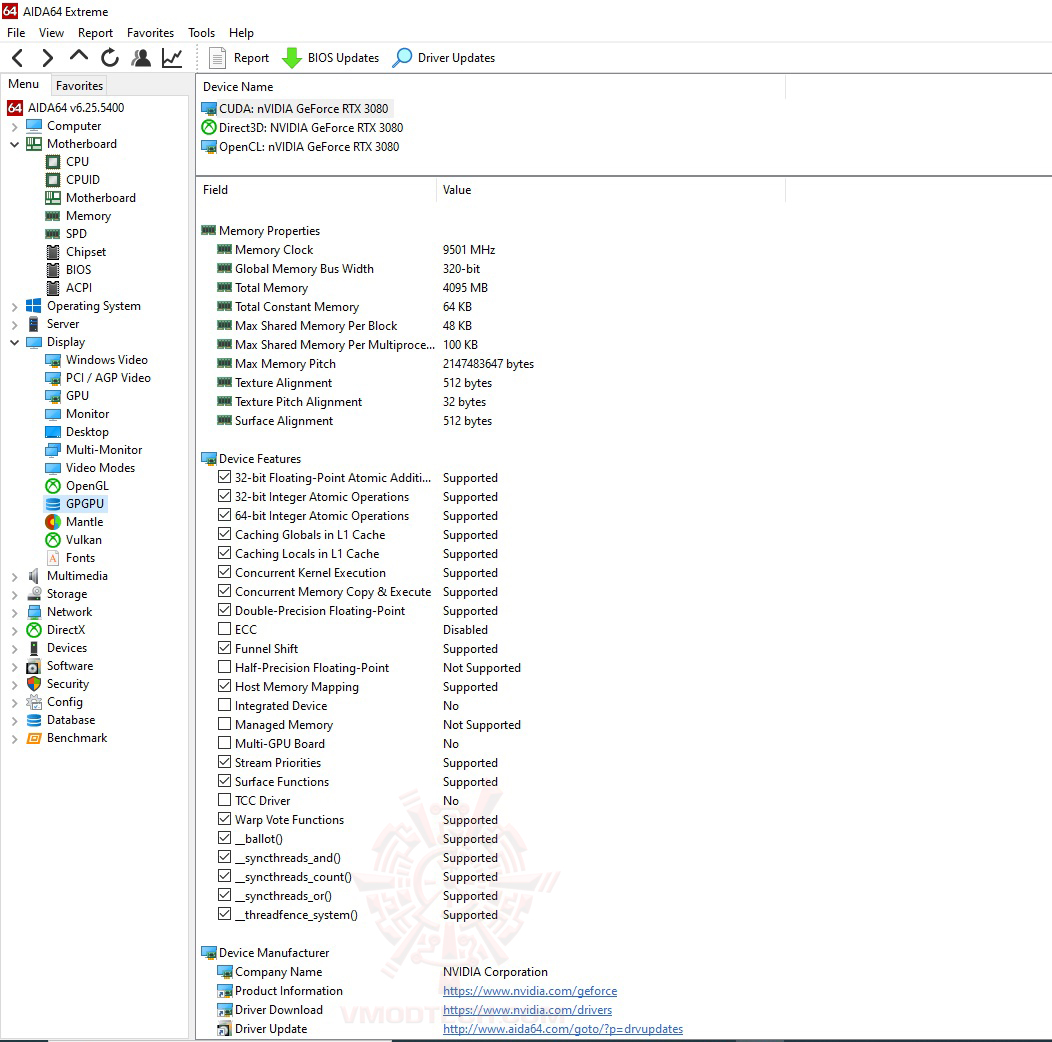1052x1042 pixels.
Task: Click the refresh icon in the toolbar
Action: 110,57
